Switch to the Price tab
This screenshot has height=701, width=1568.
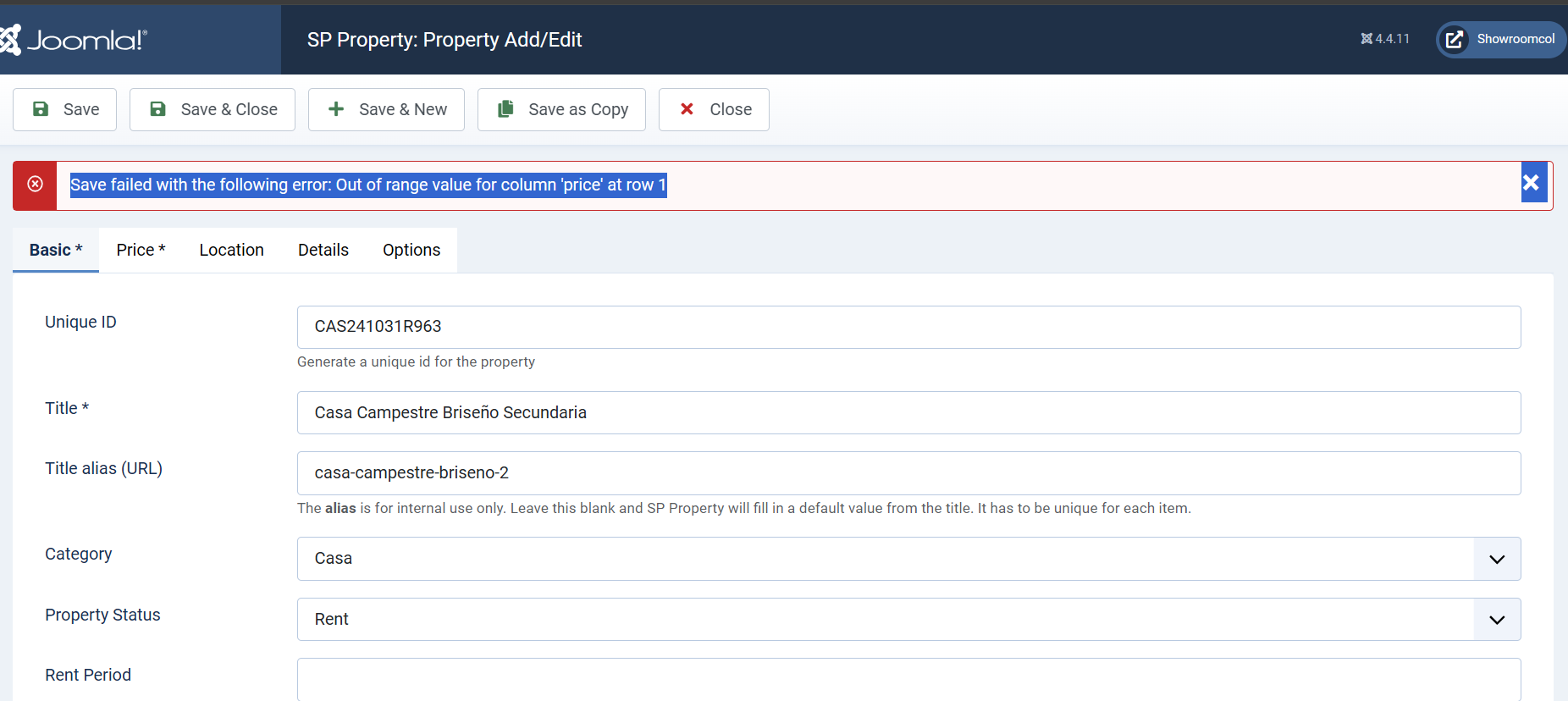(x=141, y=250)
